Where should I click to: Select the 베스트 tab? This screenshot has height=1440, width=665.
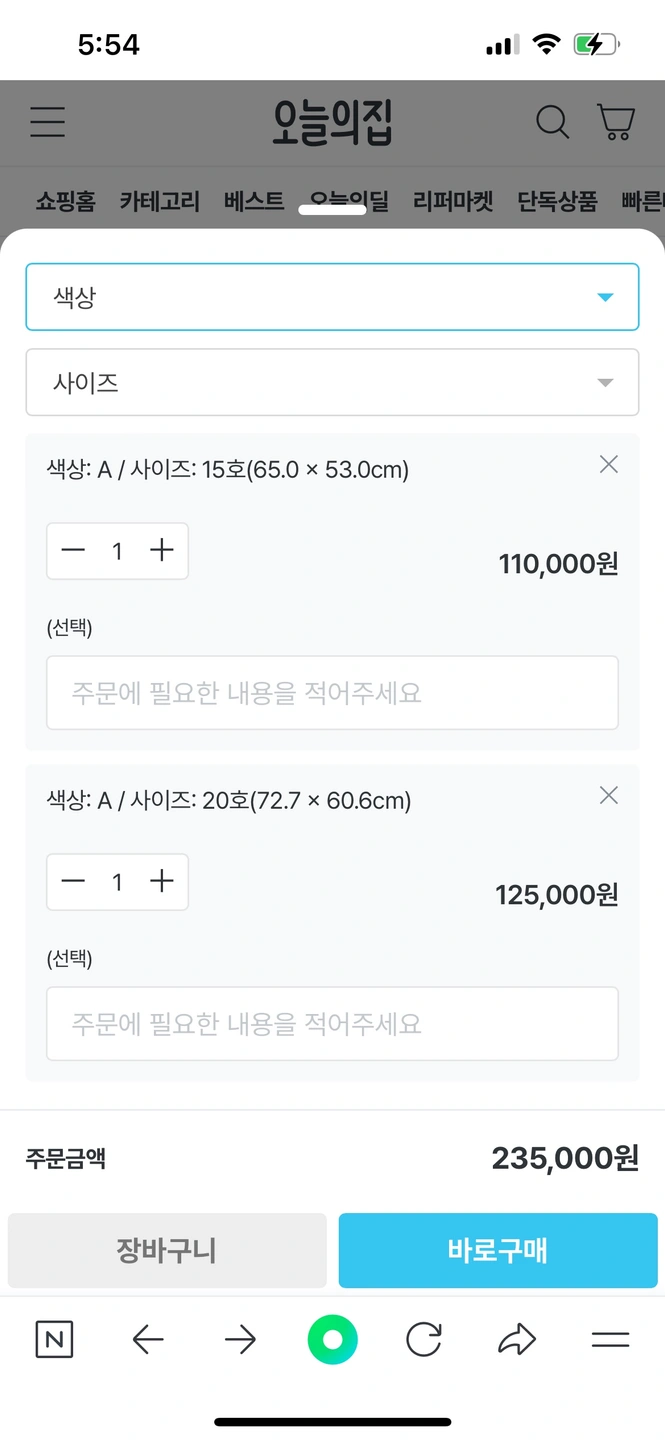pyautogui.click(x=254, y=201)
